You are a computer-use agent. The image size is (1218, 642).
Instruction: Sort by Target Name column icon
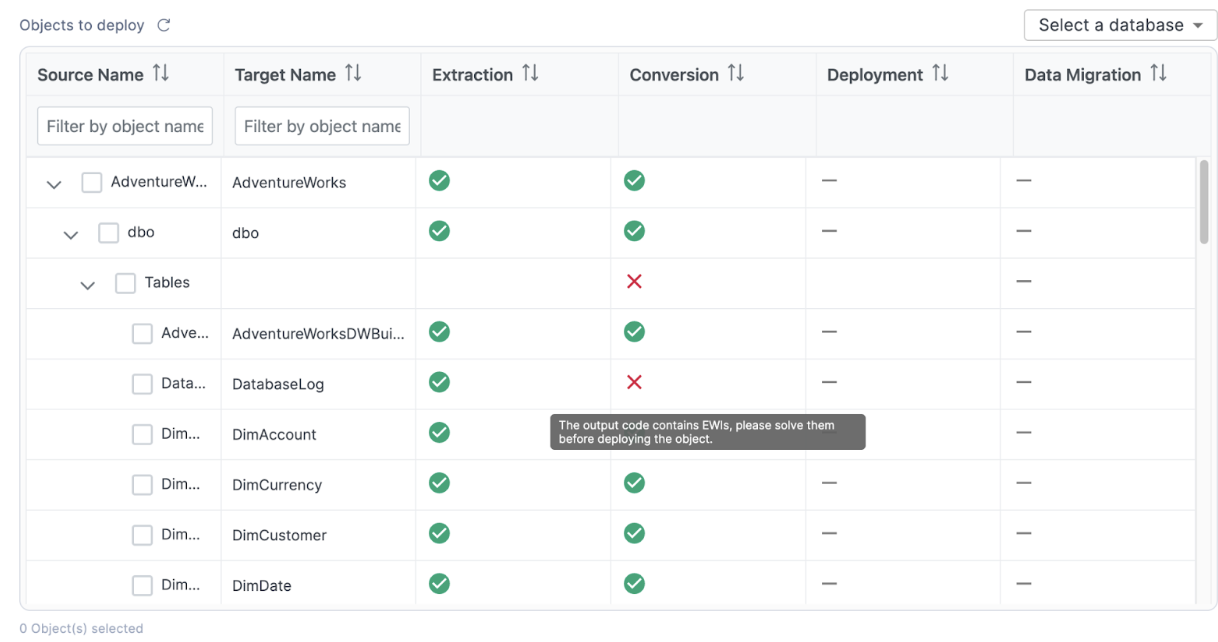353,74
